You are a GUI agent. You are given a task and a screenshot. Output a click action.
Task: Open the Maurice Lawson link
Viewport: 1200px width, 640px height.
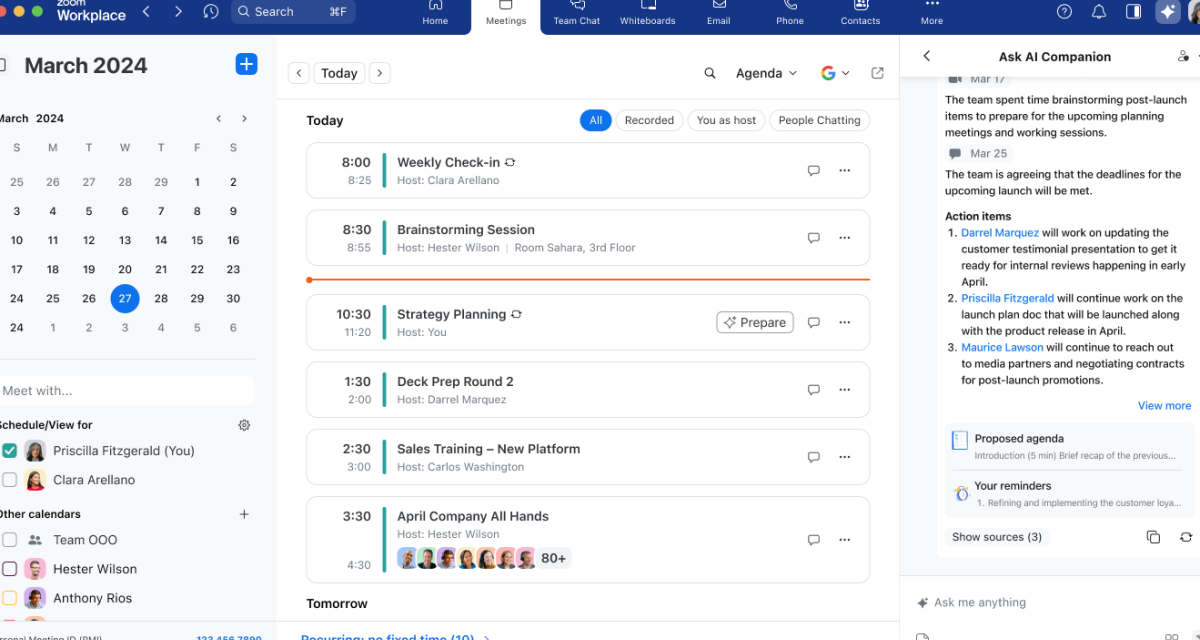tap(1002, 348)
